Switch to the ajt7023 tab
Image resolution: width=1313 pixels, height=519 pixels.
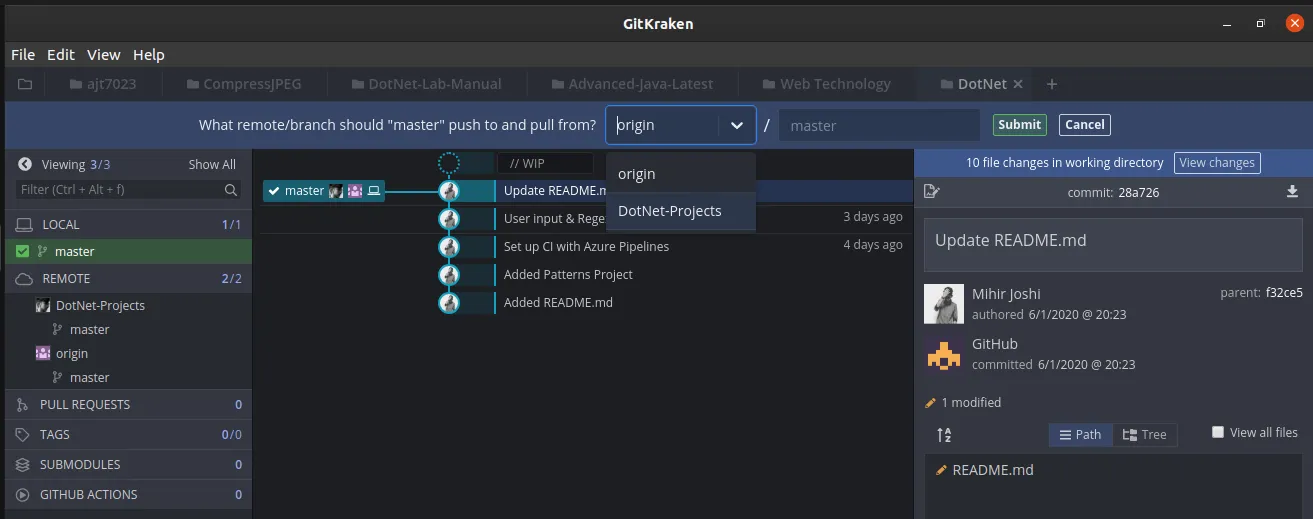point(104,84)
